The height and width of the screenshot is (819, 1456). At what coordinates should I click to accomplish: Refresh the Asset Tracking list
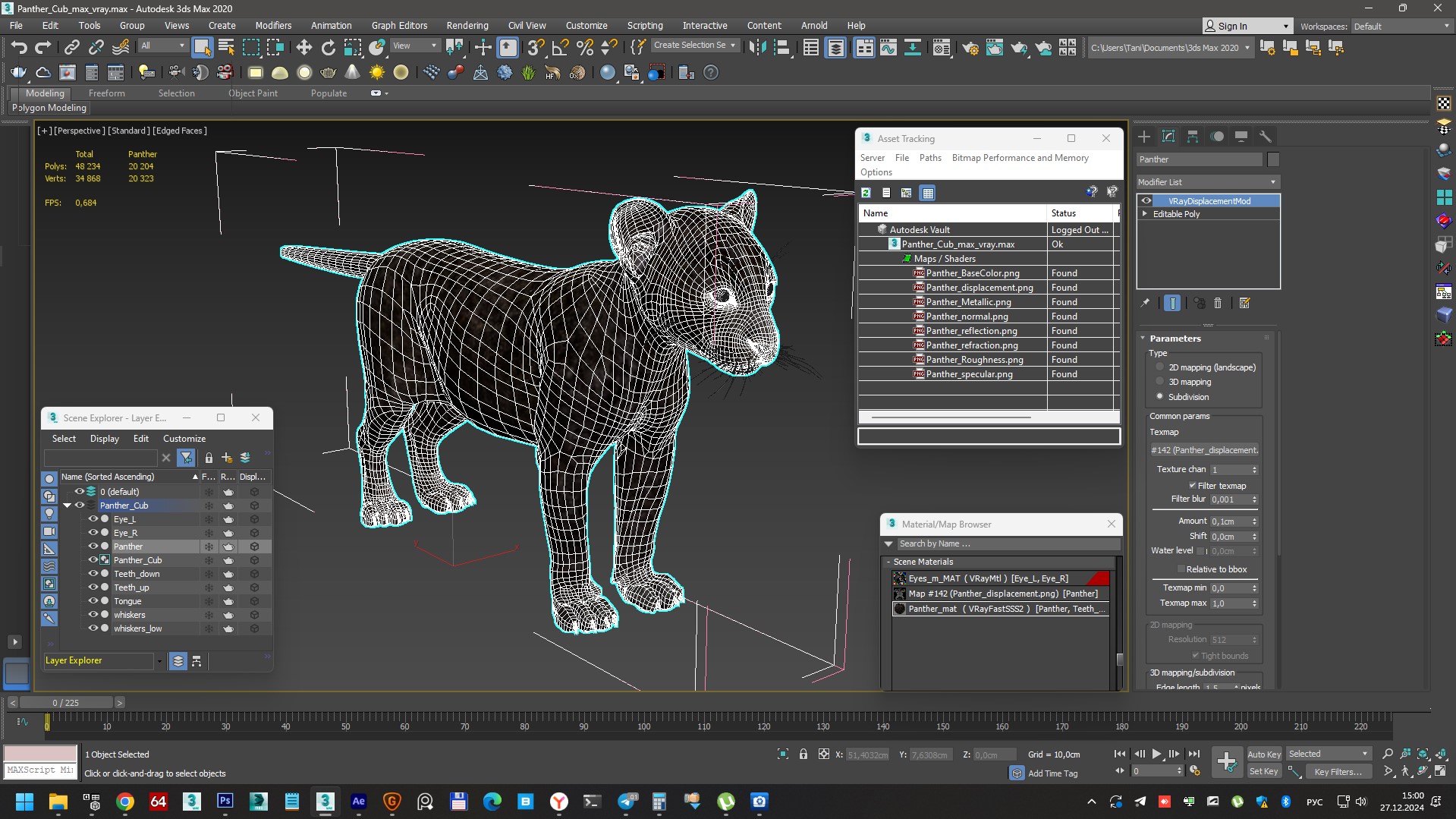[x=866, y=193]
